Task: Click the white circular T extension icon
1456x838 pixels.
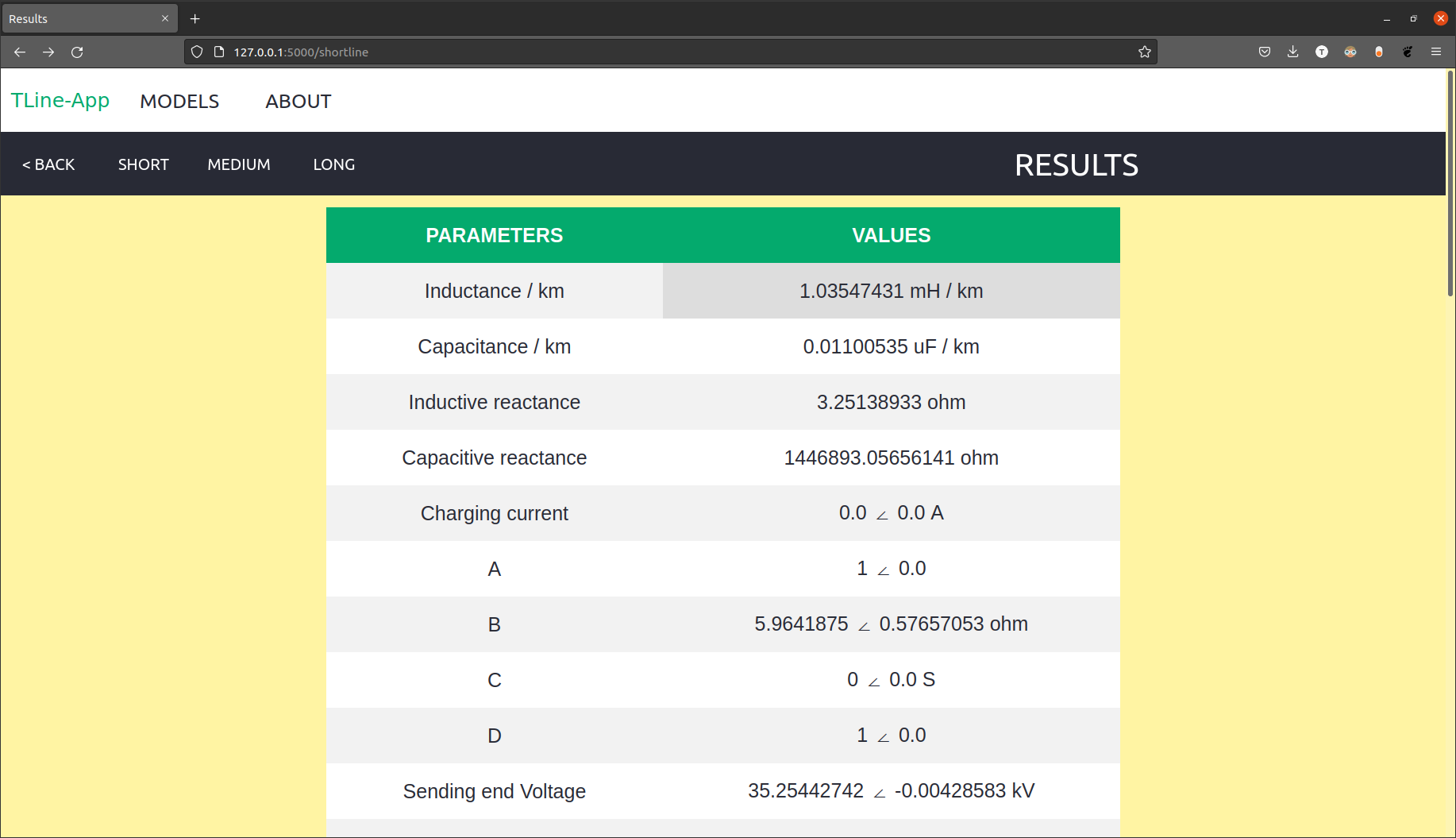Action: 1322,52
